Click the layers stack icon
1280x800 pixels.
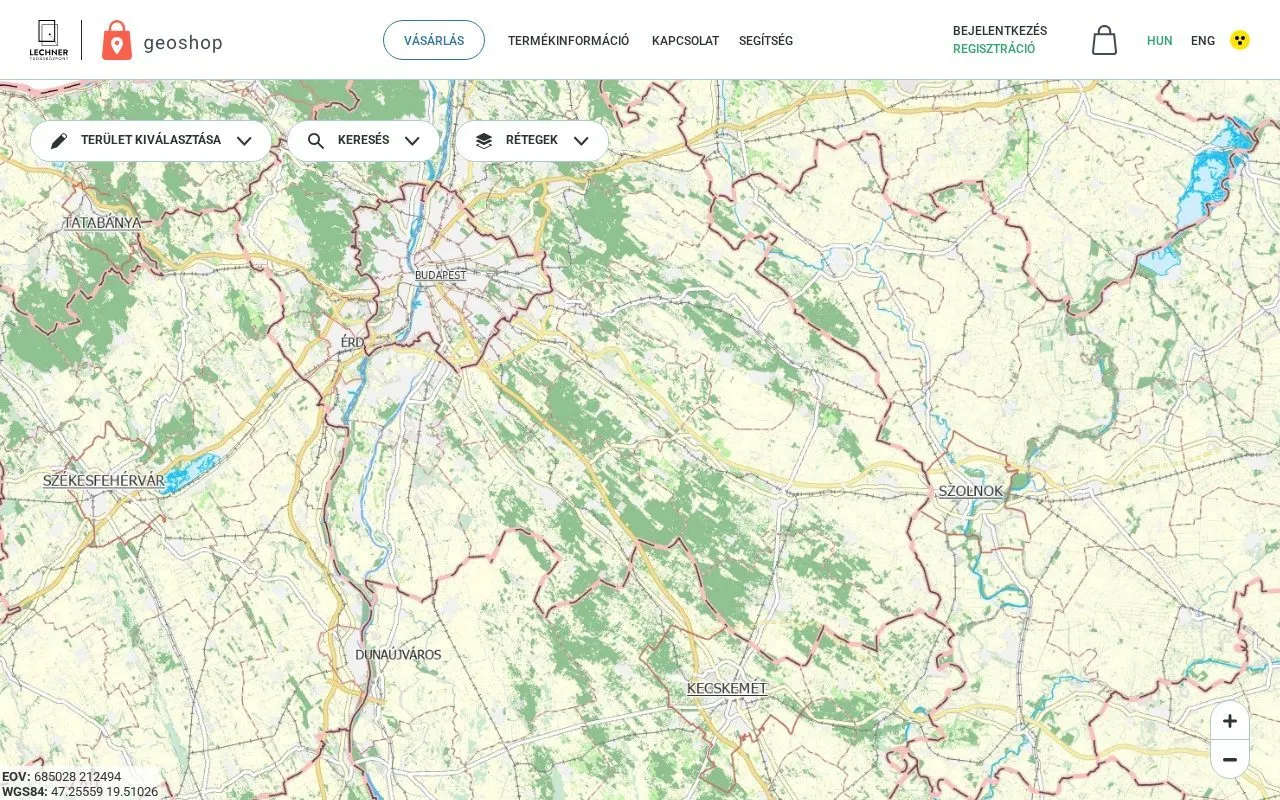tap(484, 141)
